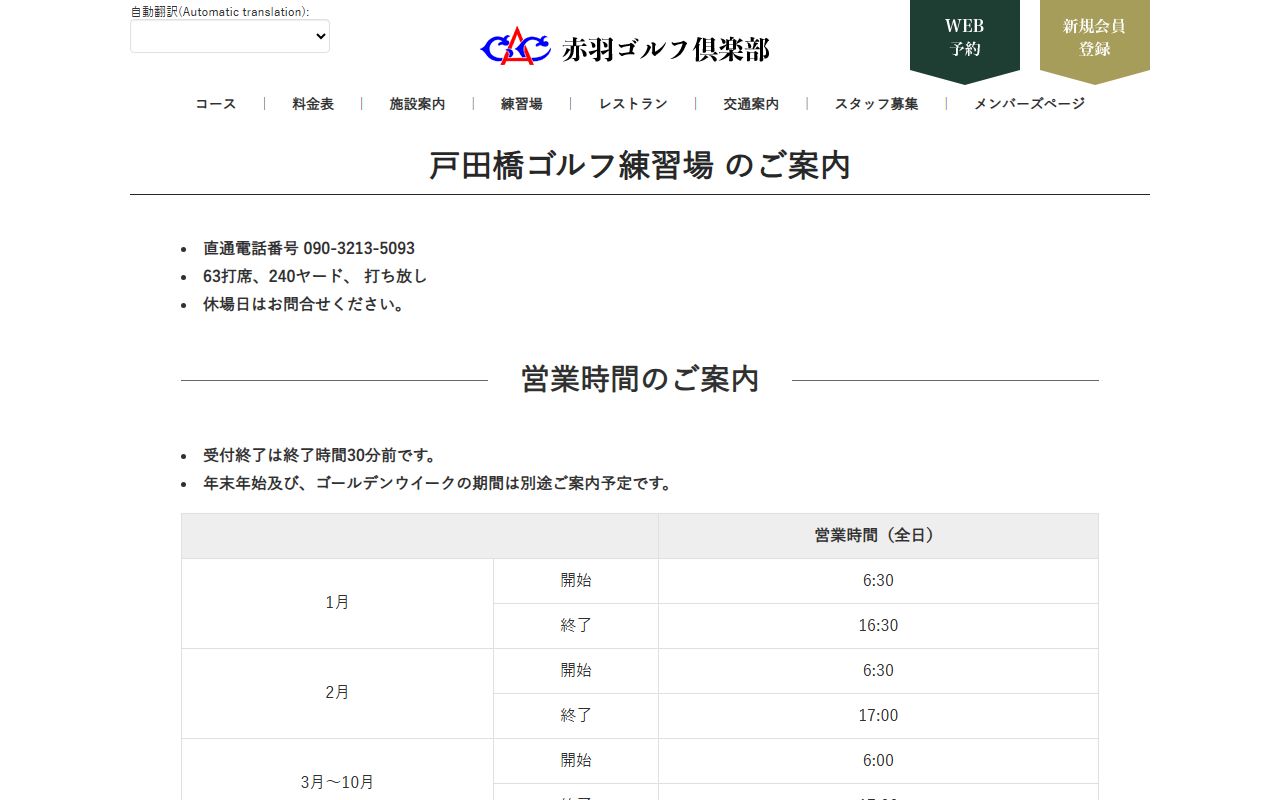
Task: Click the 自動翻訳(Automatic translation) label
Action: tap(220, 11)
